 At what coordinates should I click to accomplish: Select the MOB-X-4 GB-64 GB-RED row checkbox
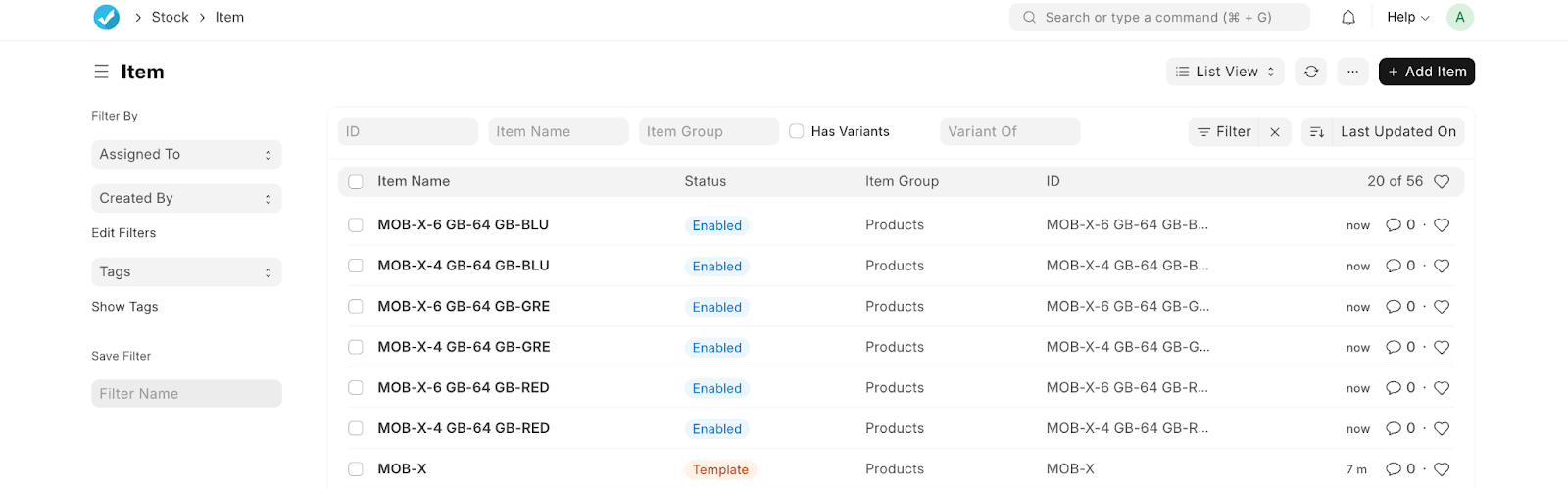pyautogui.click(x=356, y=429)
